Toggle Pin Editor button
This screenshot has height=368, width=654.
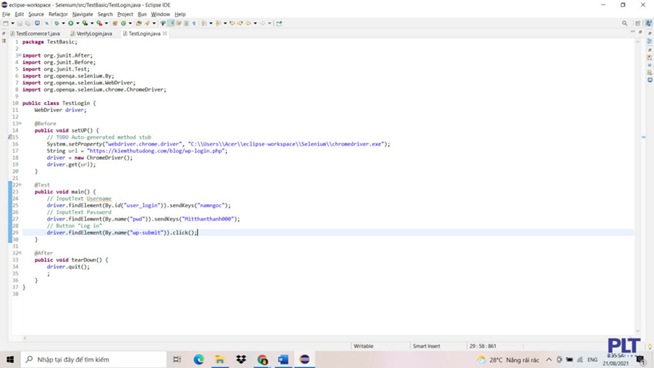pos(279,23)
